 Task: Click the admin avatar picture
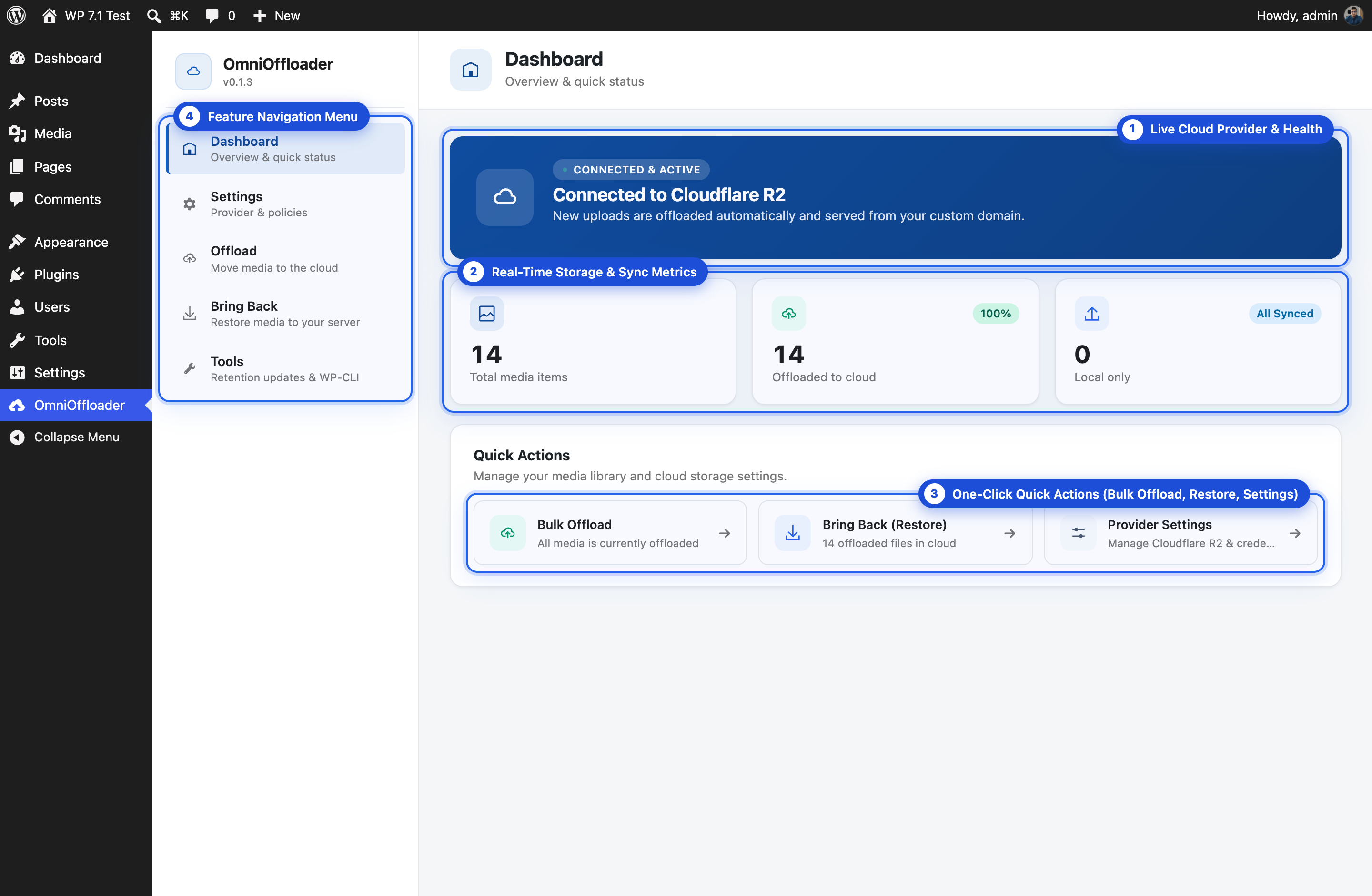(1353, 15)
